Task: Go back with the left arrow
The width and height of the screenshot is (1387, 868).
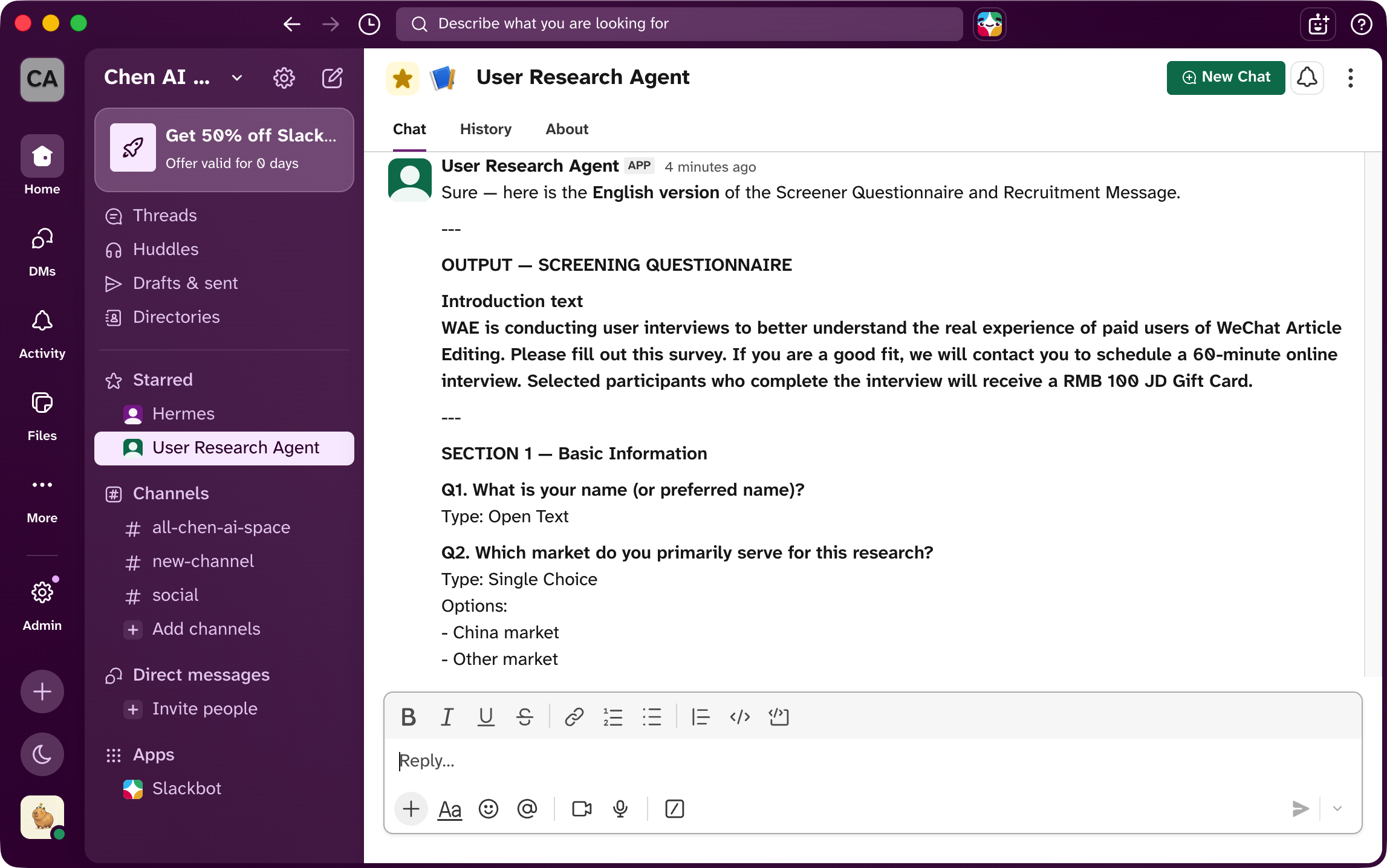Action: (292, 24)
